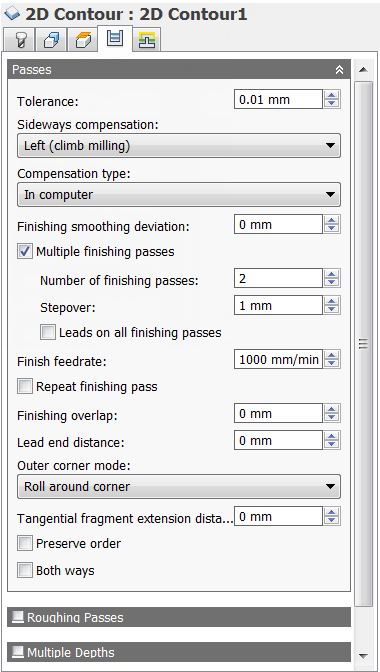This screenshot has height=672, width=380.
Task: Select the Passes tab icon
Action: coord(115,39)
